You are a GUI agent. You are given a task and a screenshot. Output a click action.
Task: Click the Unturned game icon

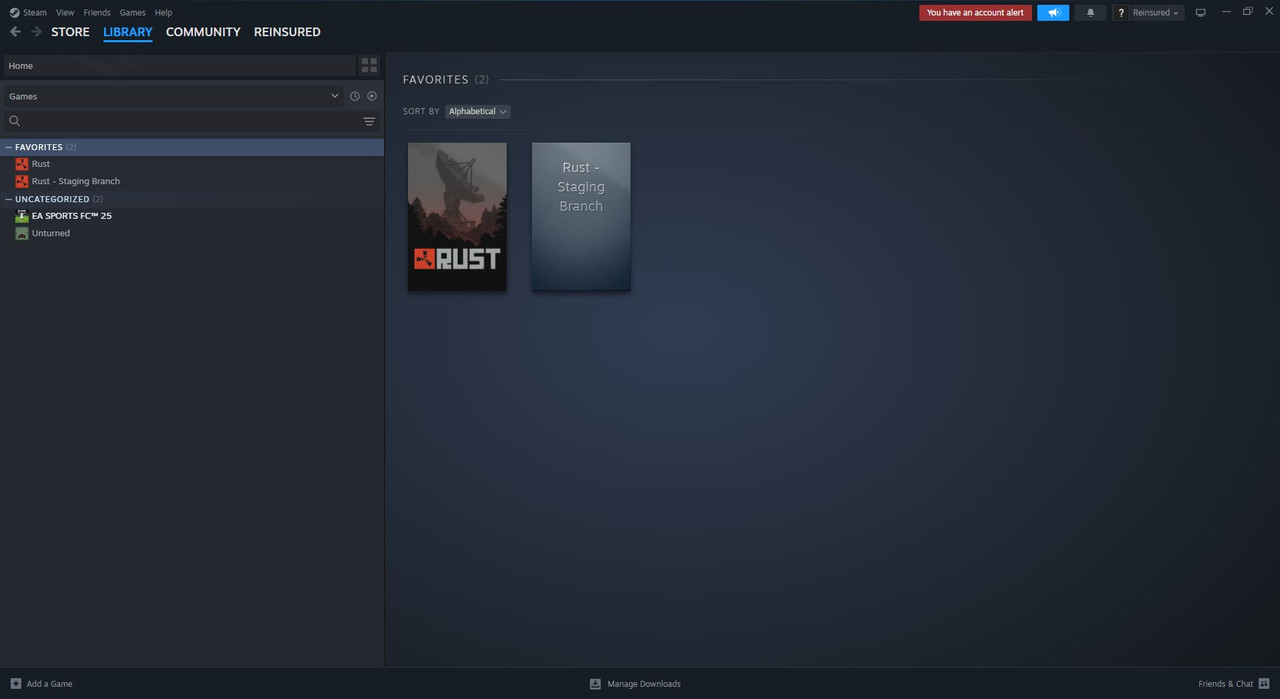point(22,233)
